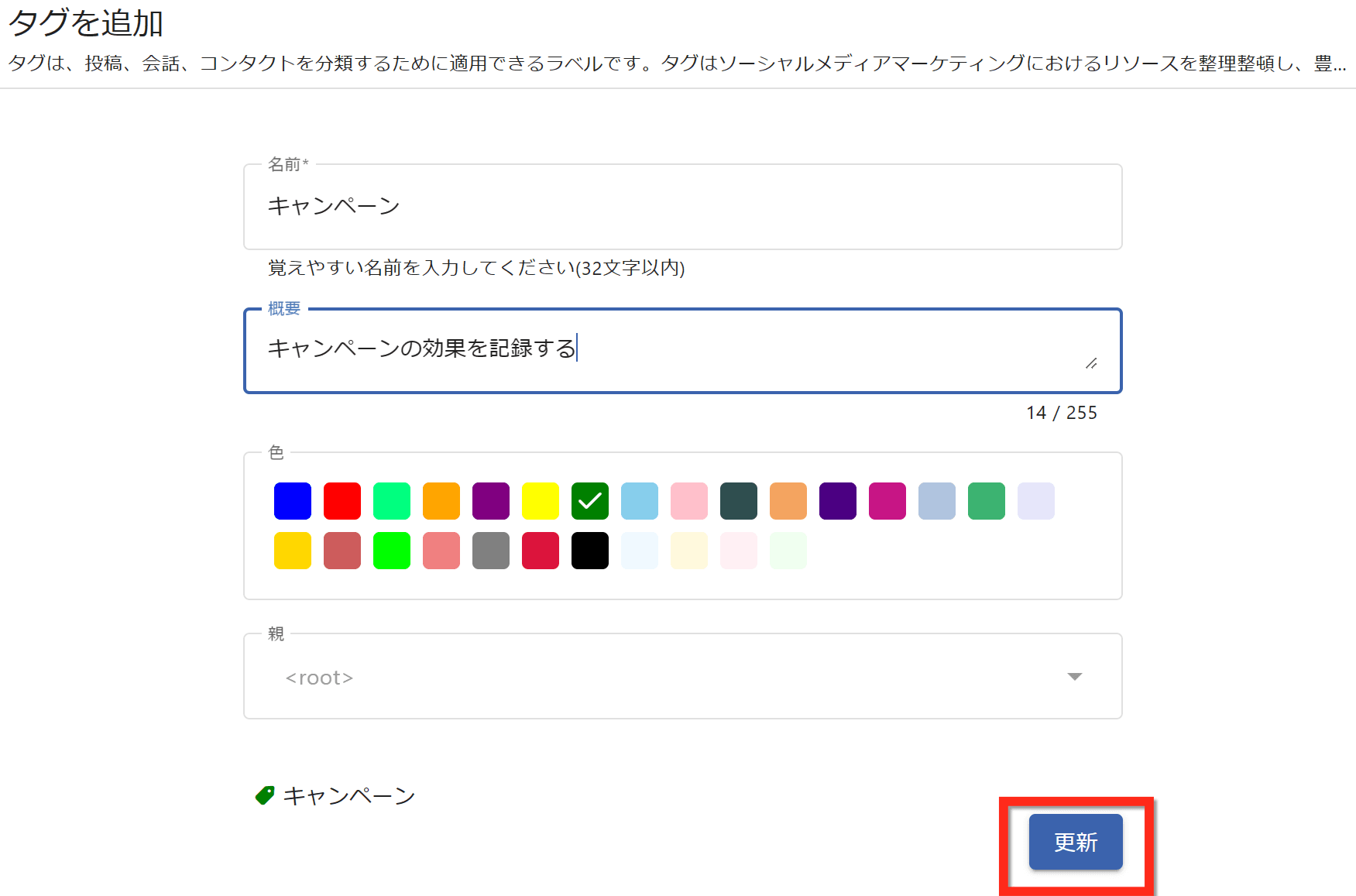Select the medium sea green swatch
Viewport: 1356px width, 896px height.
(x=987, y=501)
